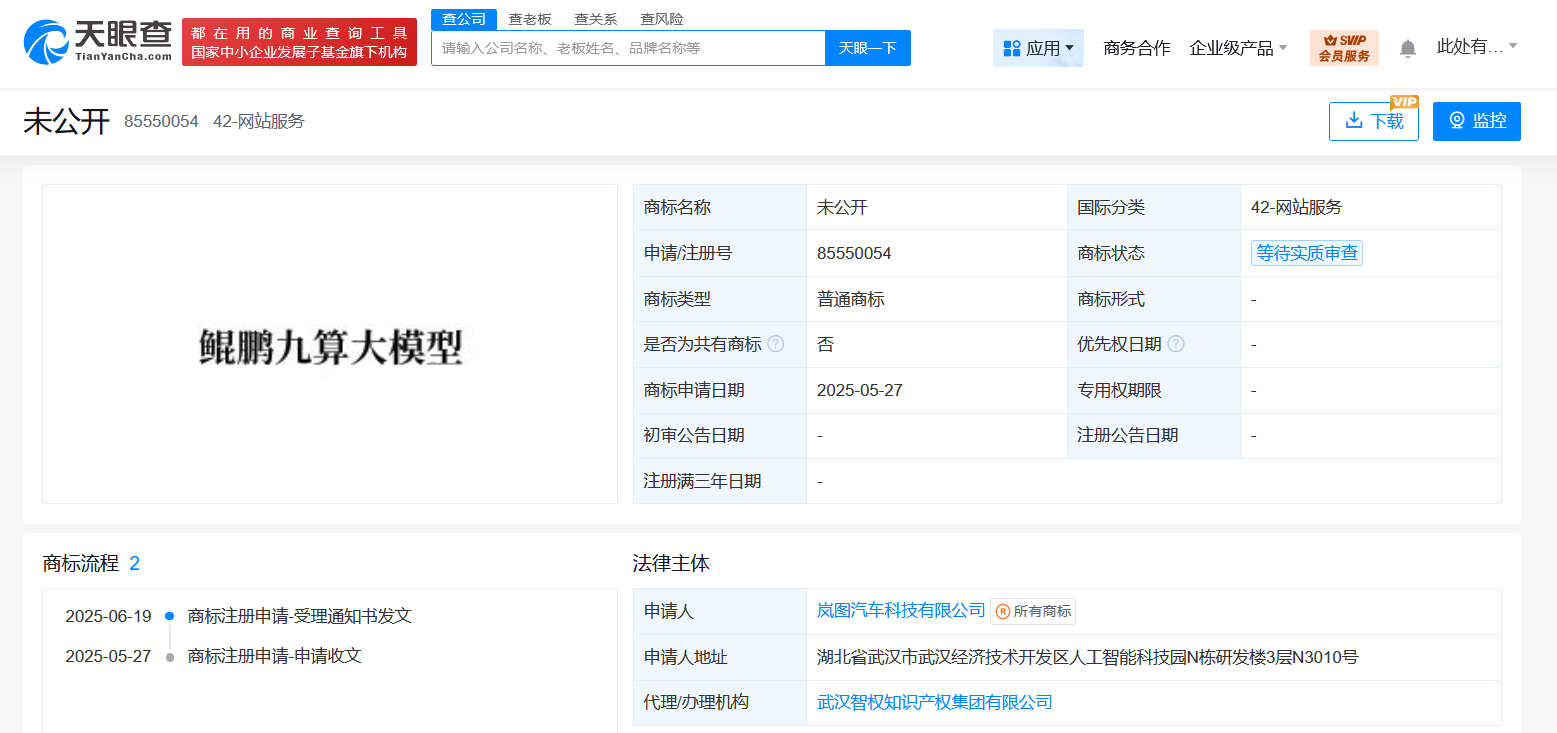
Task: Click the 鲲鹏九算大模型 trademark image
Action: click(330, 345)
